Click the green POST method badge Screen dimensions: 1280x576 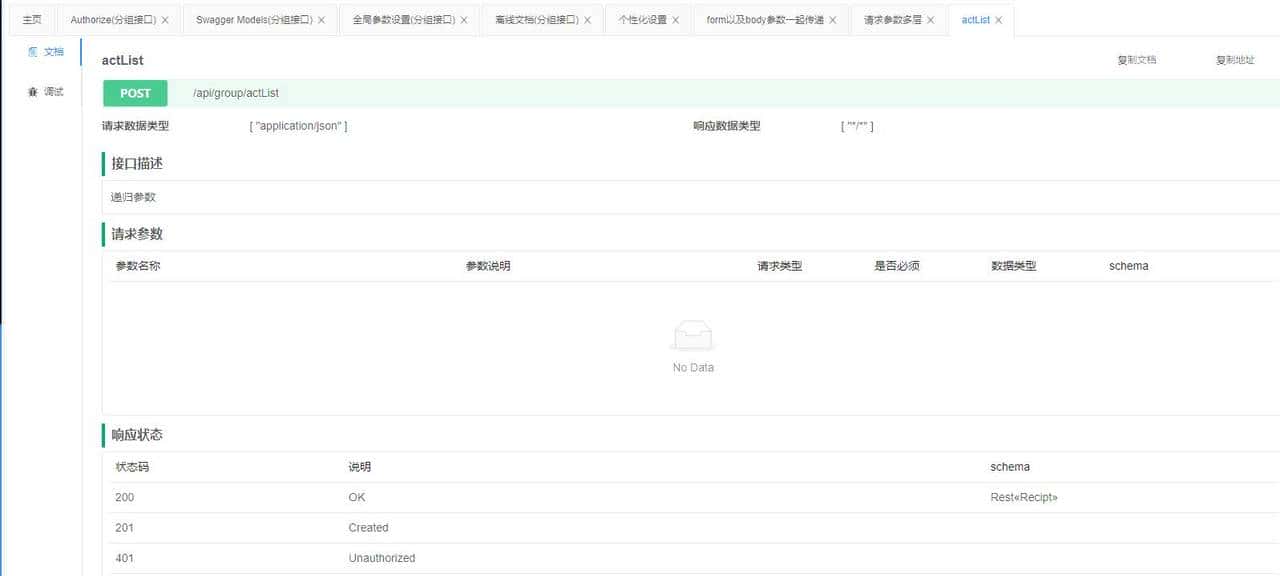pos(134,93)
